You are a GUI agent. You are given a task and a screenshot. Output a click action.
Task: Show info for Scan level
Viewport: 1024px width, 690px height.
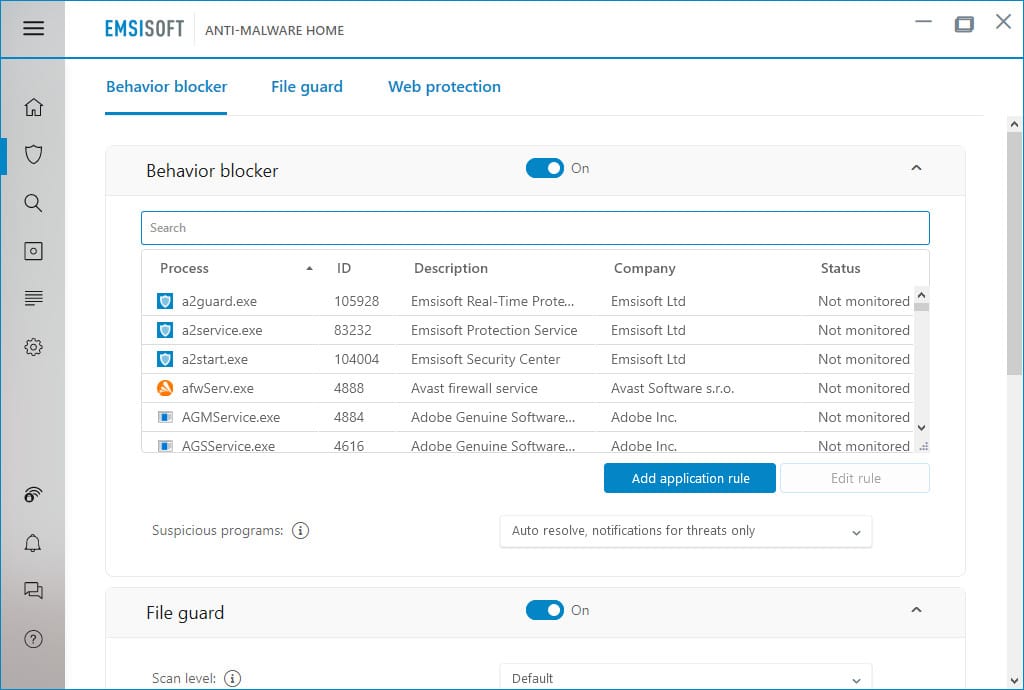(x=232, y=678)
